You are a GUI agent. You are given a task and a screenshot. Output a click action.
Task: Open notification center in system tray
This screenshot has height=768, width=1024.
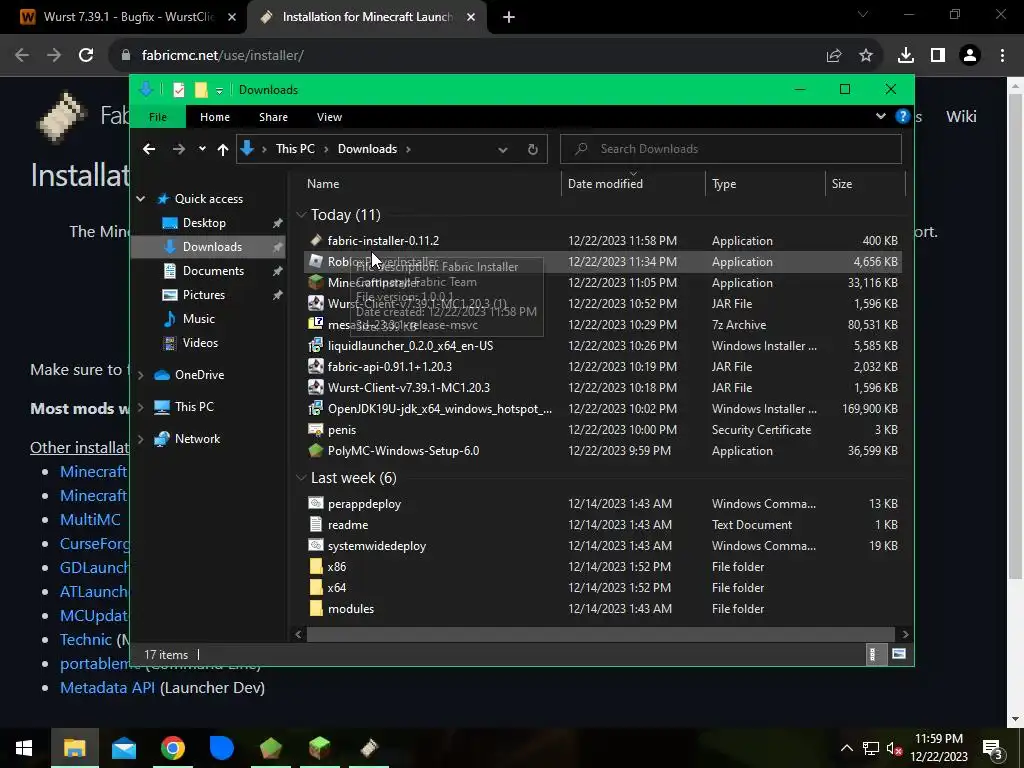point(993,748)
